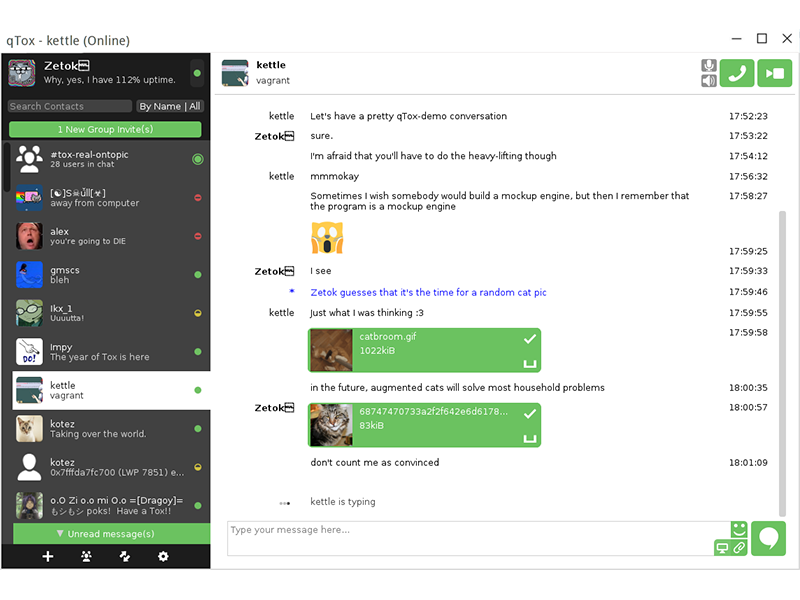Open the By Name | All filter
The image size is (800, 600).
[x=169, y=106]
